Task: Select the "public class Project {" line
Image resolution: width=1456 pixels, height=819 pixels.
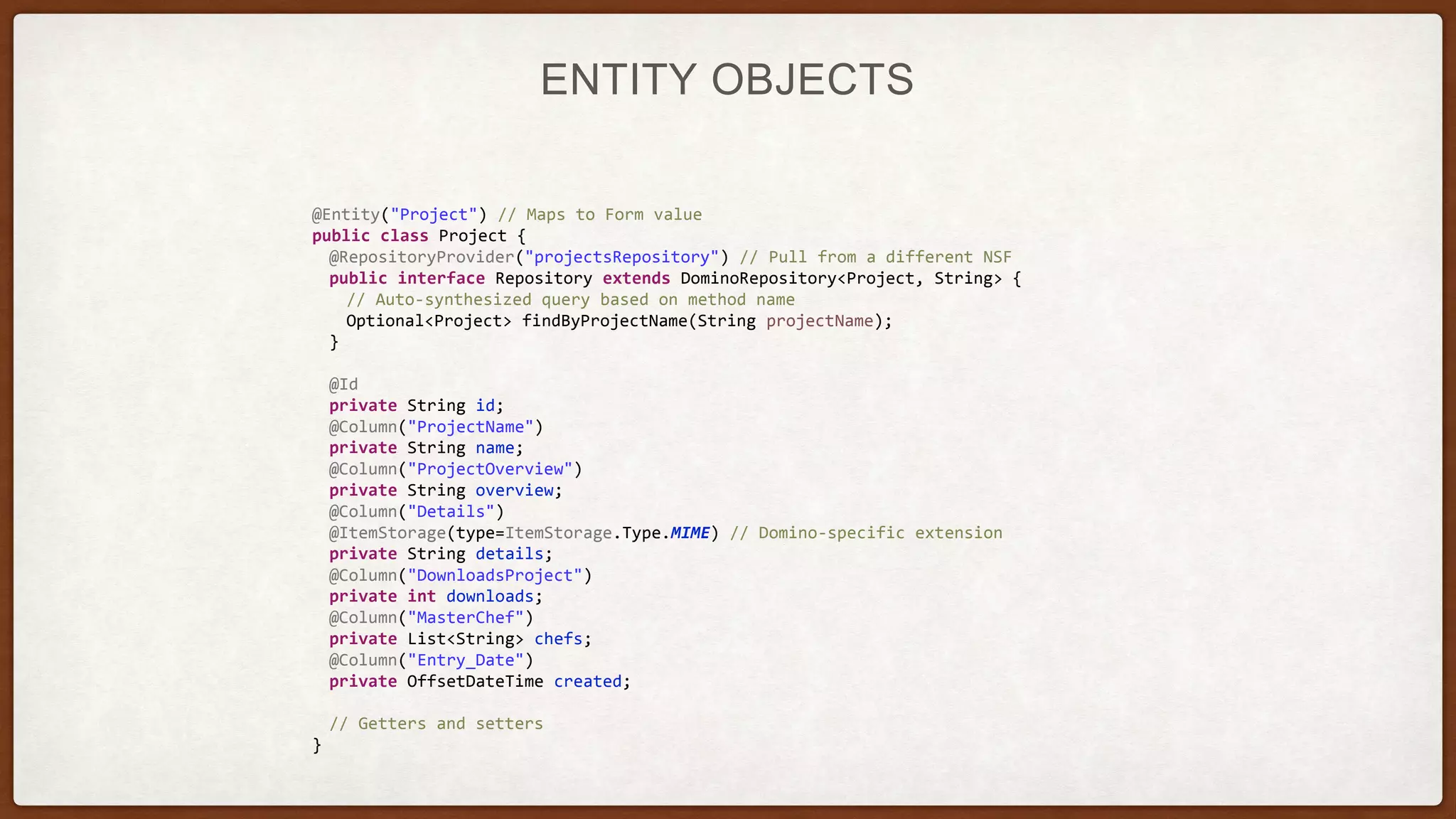Action: (x=419, y=236)
